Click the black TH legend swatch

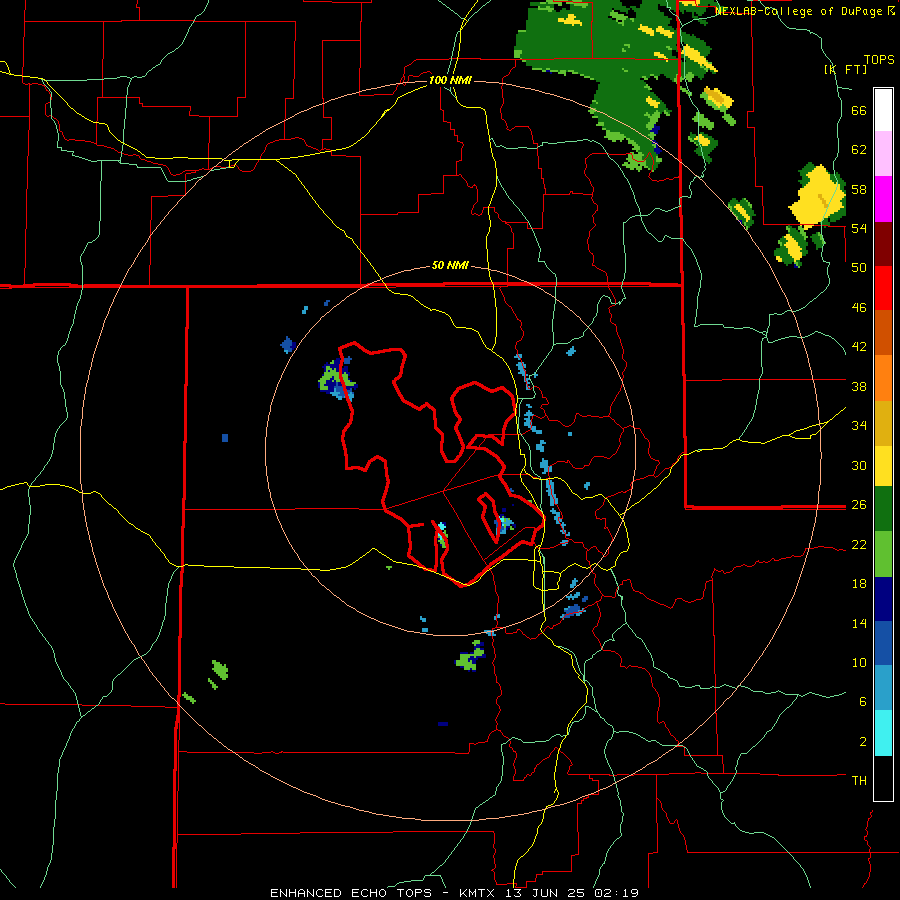point(883,778)
